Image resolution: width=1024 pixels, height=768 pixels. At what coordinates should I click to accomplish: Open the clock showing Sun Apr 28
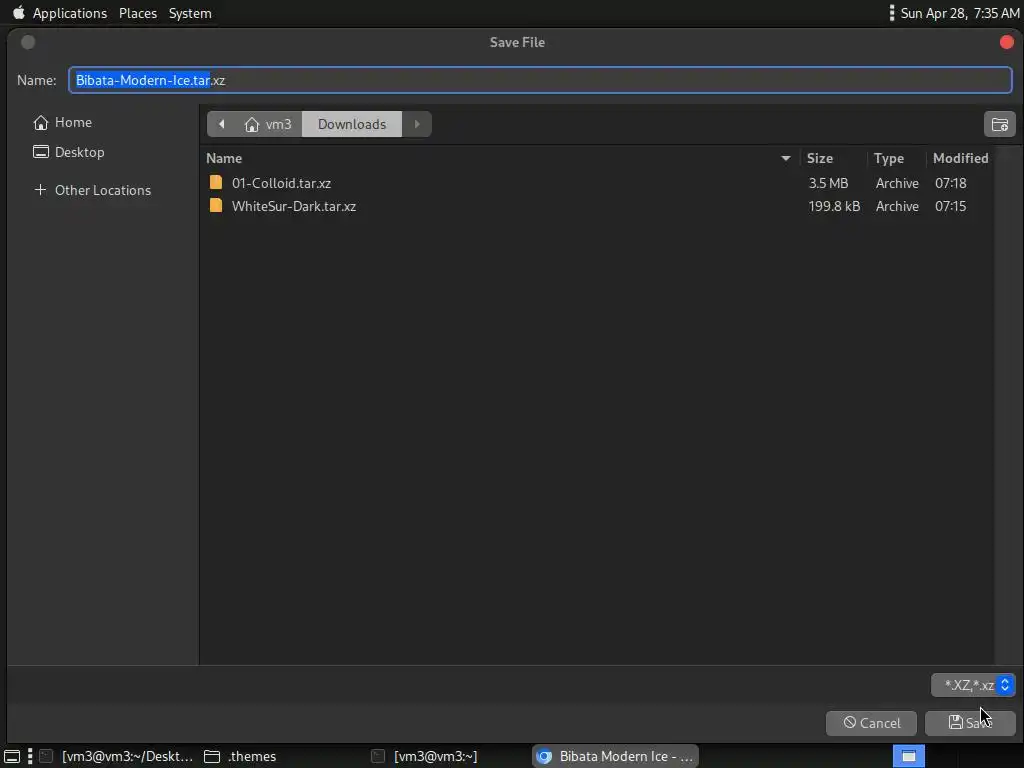tap(960, 13)
